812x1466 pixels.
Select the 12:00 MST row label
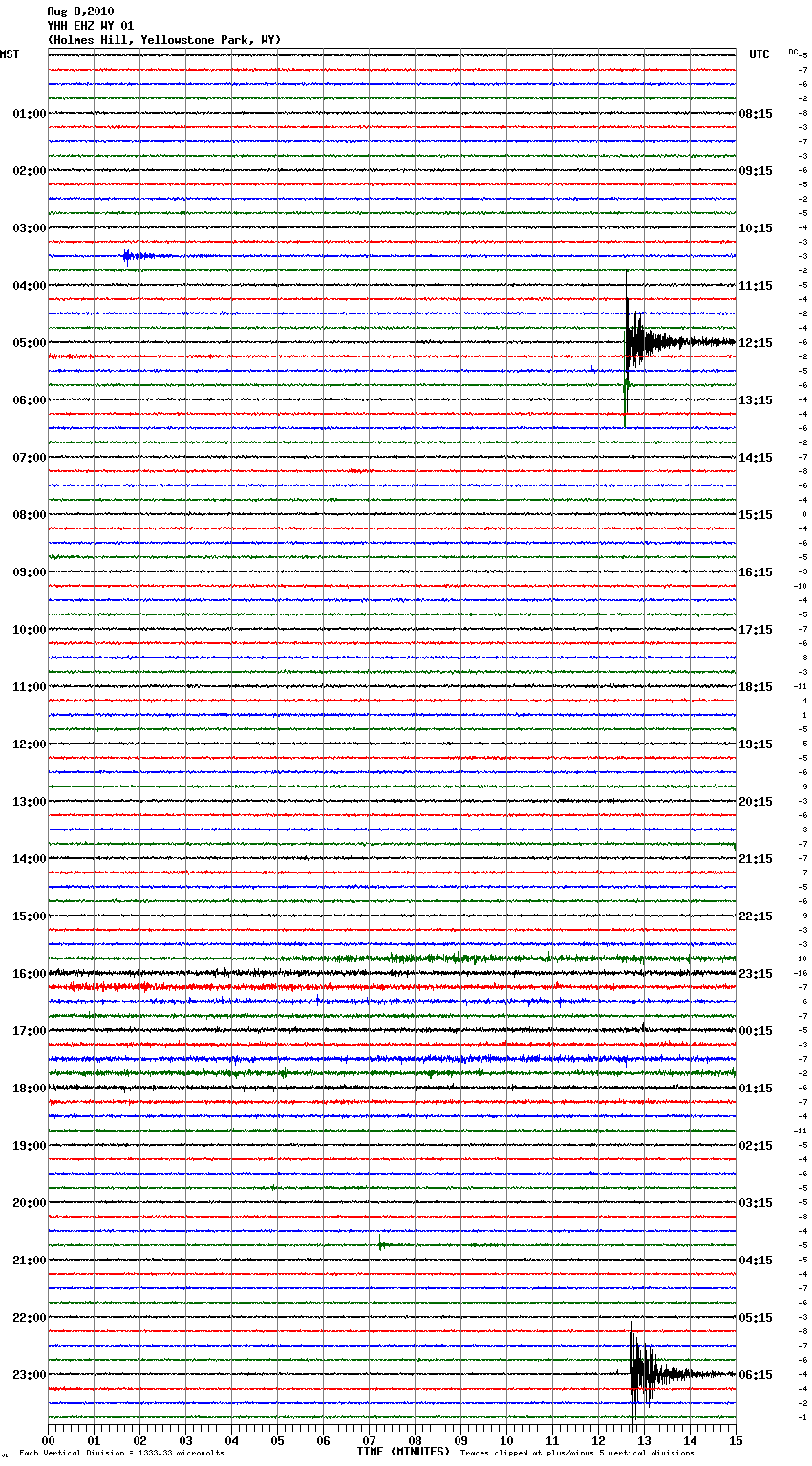coord(30,744)
